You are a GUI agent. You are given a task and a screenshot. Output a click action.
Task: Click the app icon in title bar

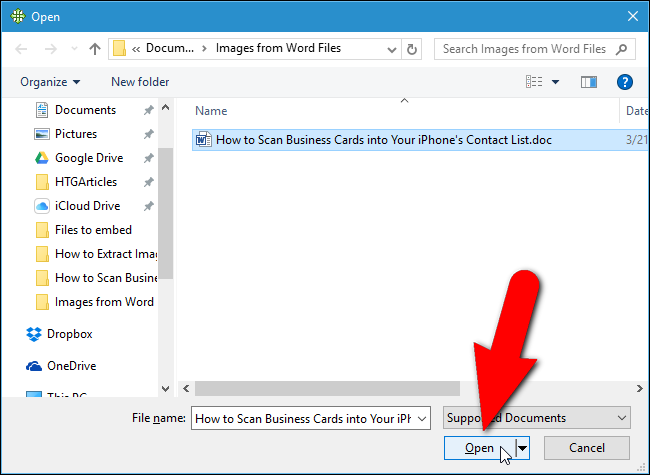pyautogui.click(x=18, y=17)
